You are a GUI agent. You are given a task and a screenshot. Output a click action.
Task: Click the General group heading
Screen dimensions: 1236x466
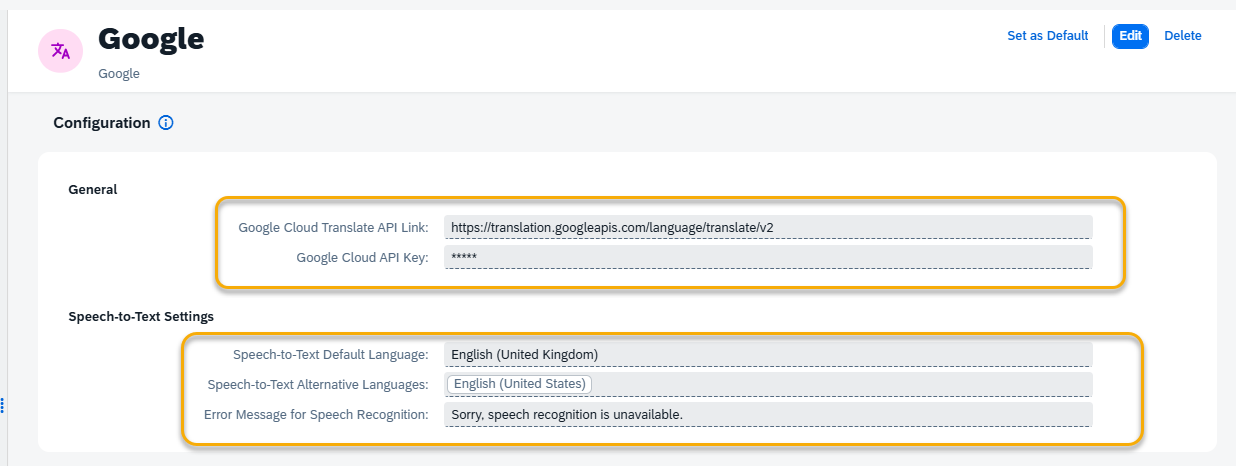(x=92, y=189)
